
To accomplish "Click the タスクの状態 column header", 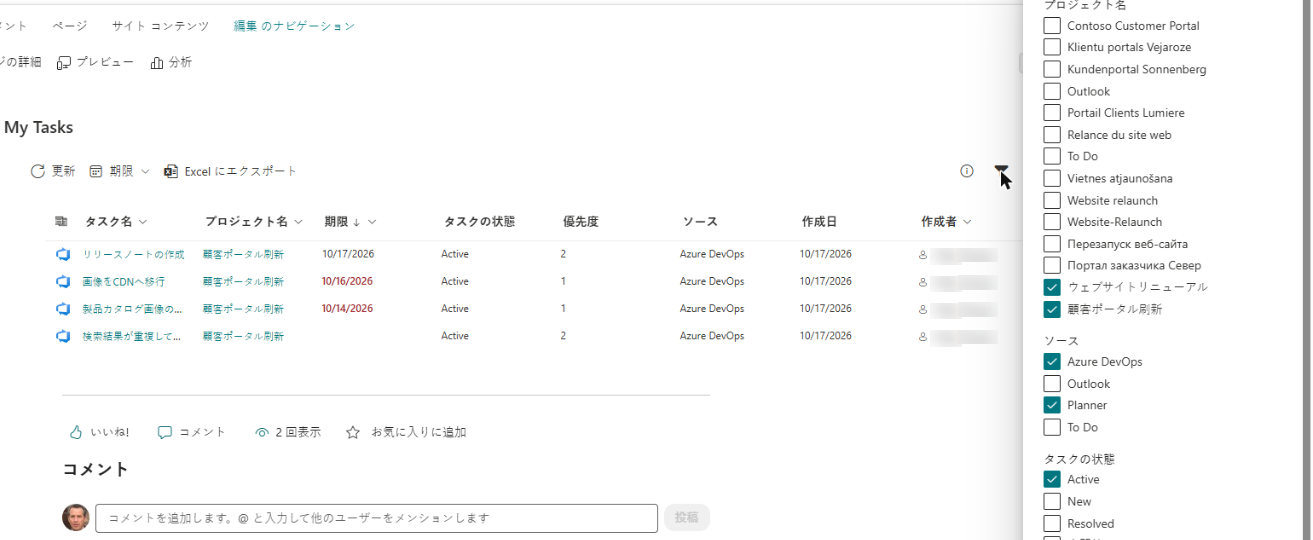I will pyautogui.click(x=479, y=222).
